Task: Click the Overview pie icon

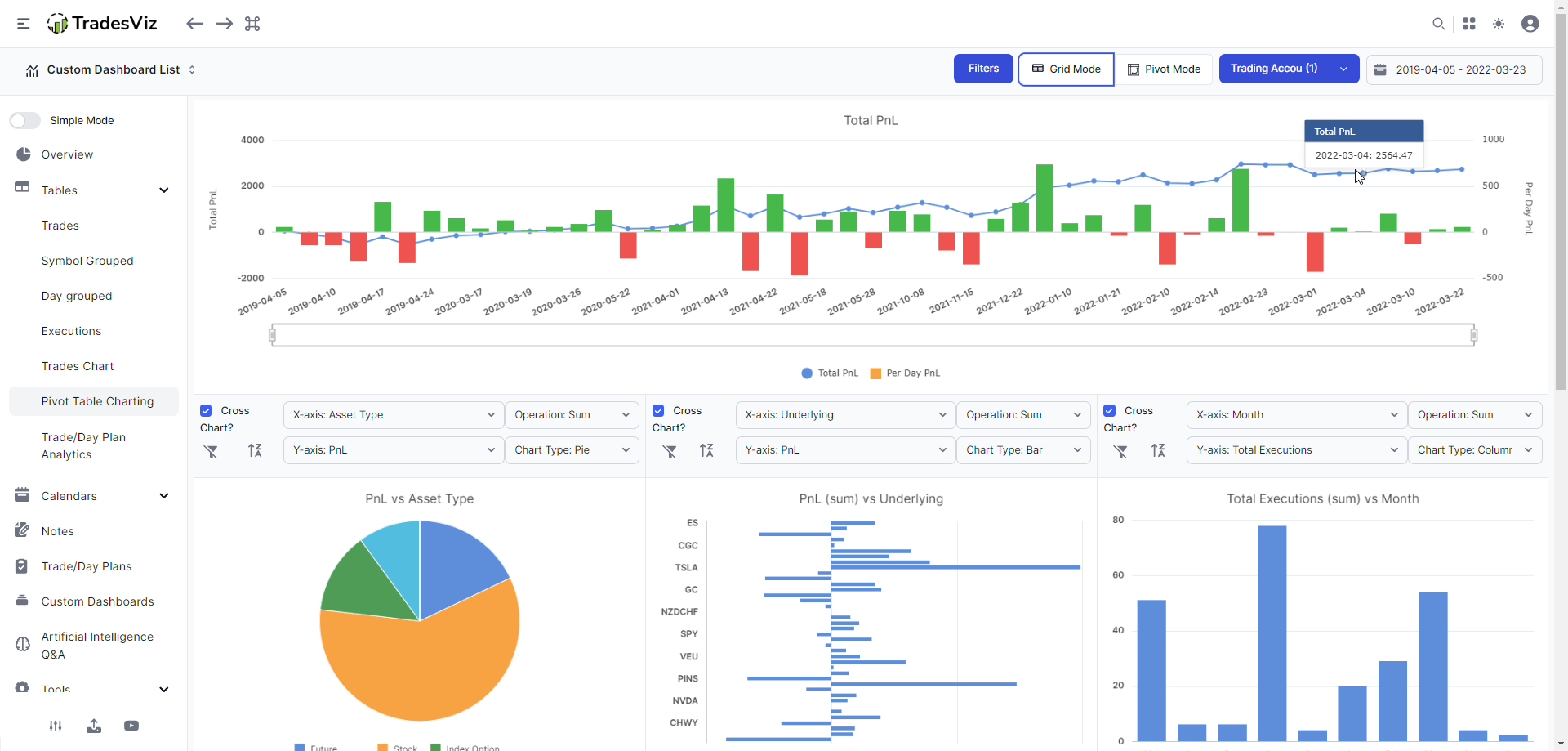Action: point(23,154)
